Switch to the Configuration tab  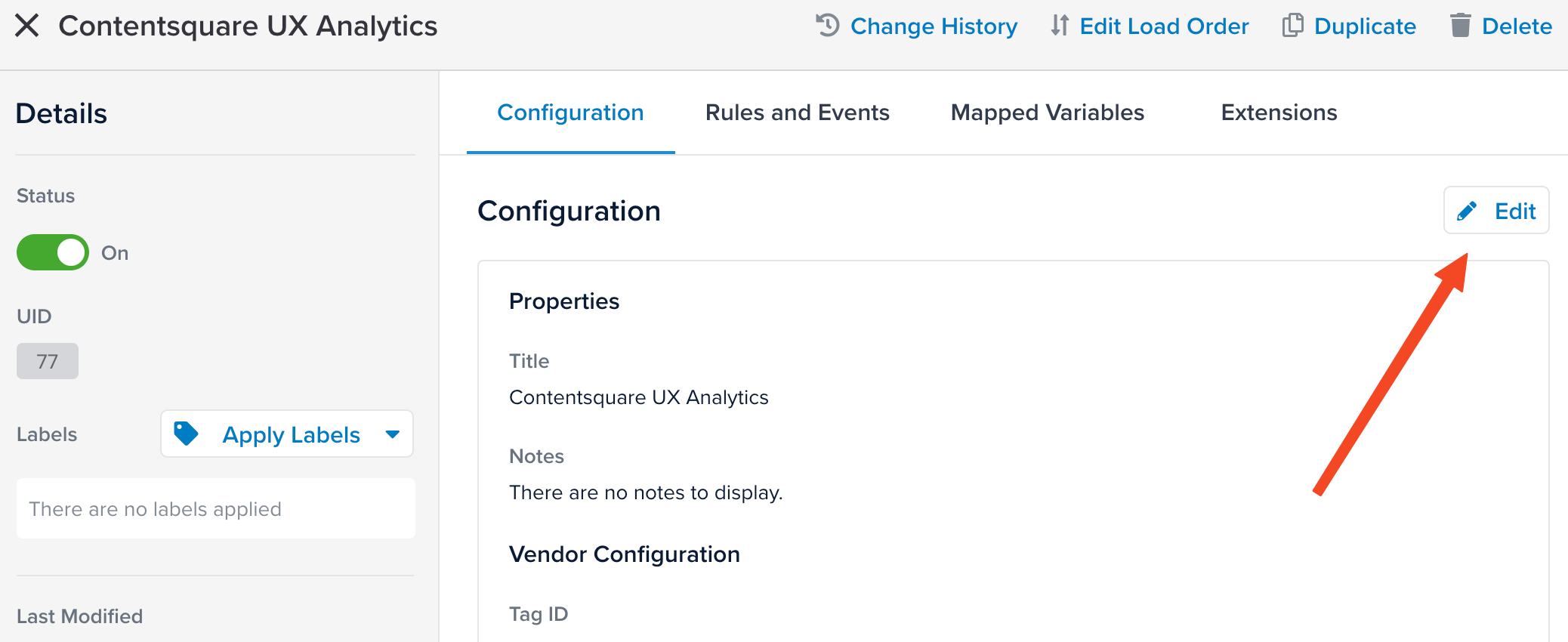click(570, 113)
